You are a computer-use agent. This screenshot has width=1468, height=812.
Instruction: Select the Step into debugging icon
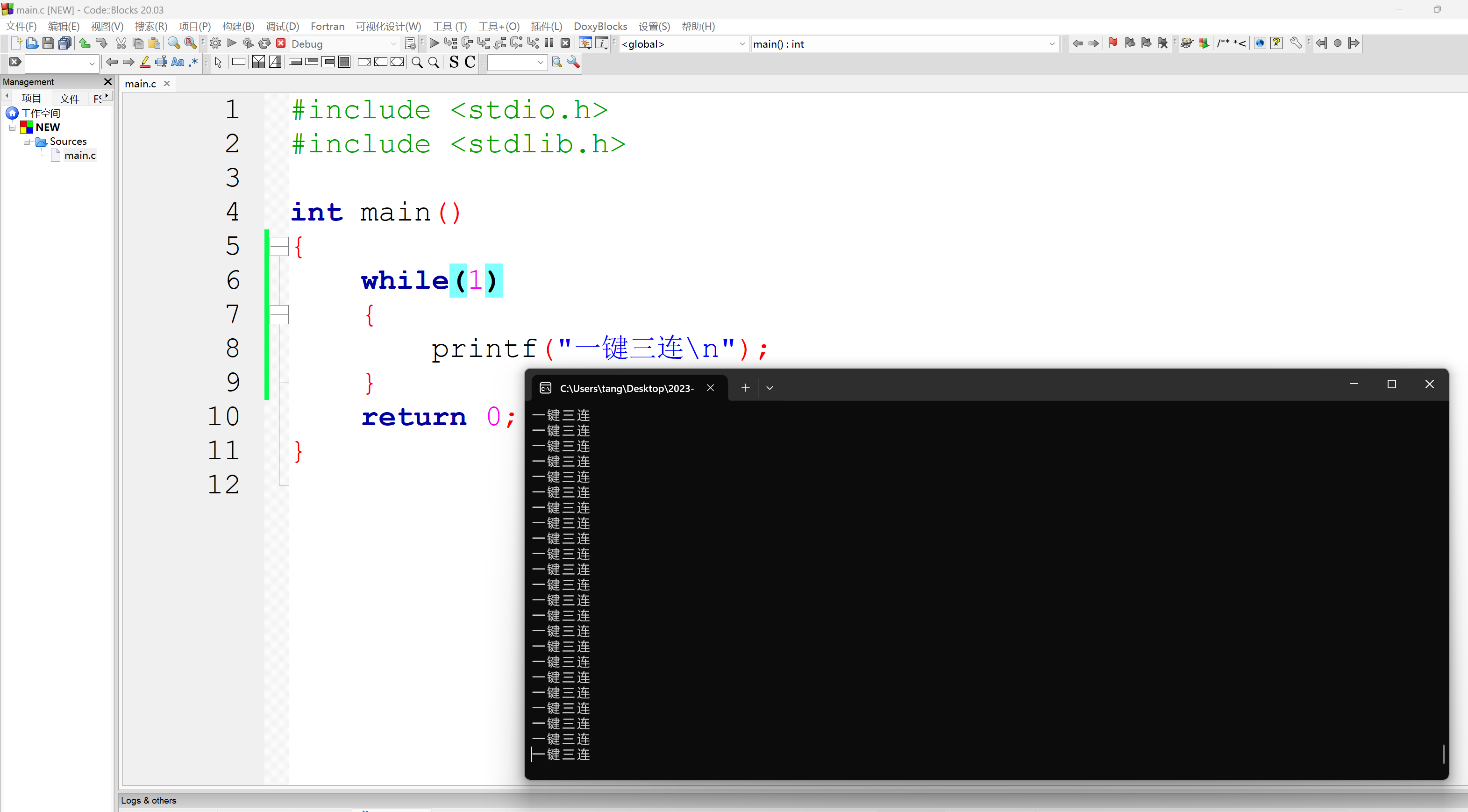click(x=484, y=43)
